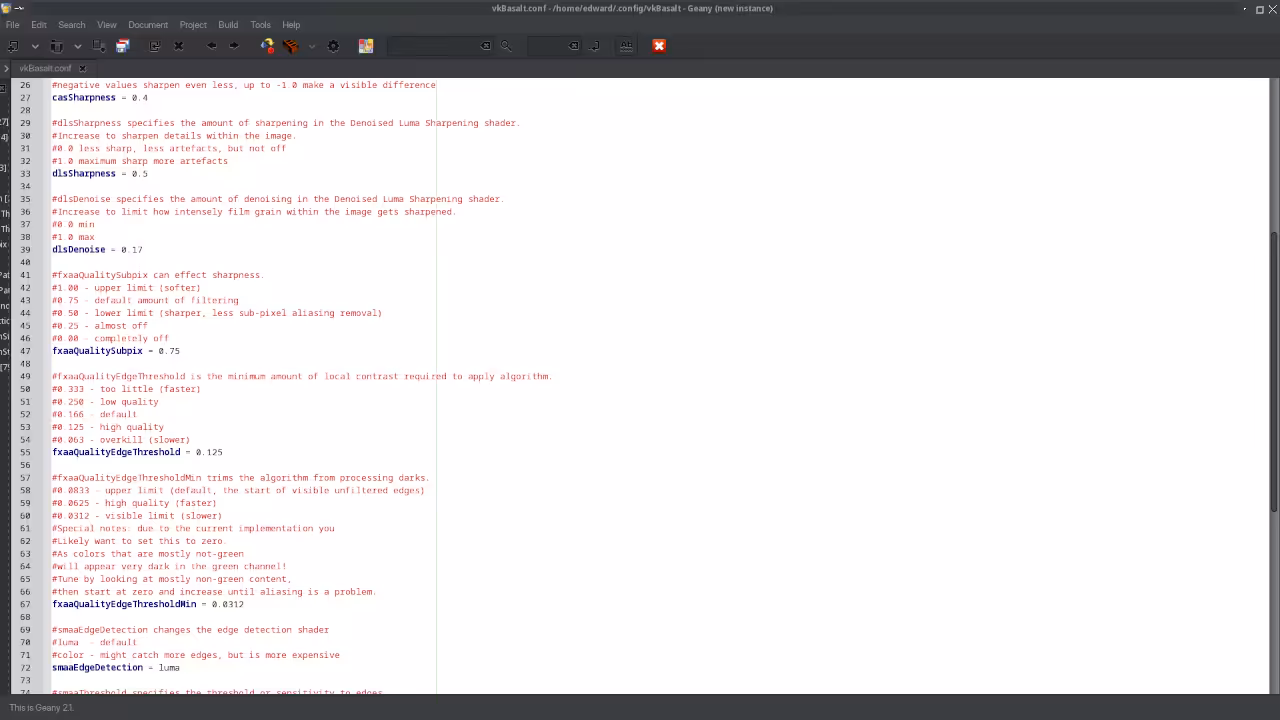Open the Tools menu

[260, 25]
